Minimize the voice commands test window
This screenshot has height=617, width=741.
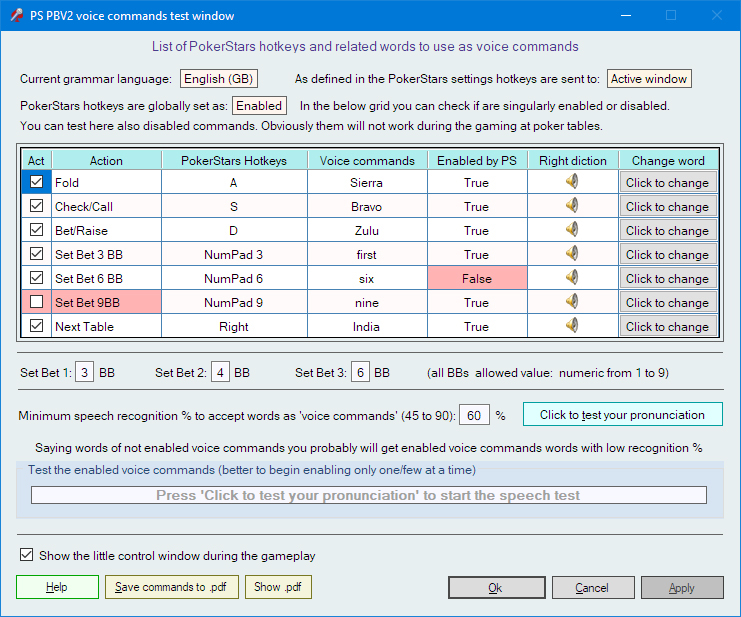pos(626,16)
